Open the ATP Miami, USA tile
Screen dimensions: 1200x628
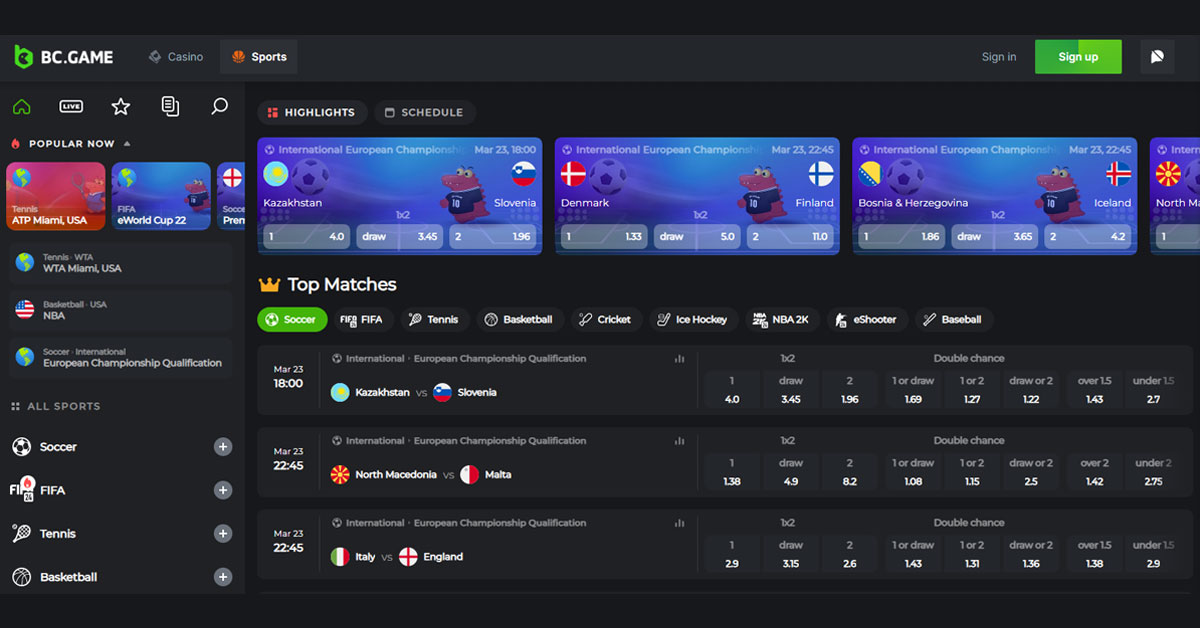click(x=56, y=196)
